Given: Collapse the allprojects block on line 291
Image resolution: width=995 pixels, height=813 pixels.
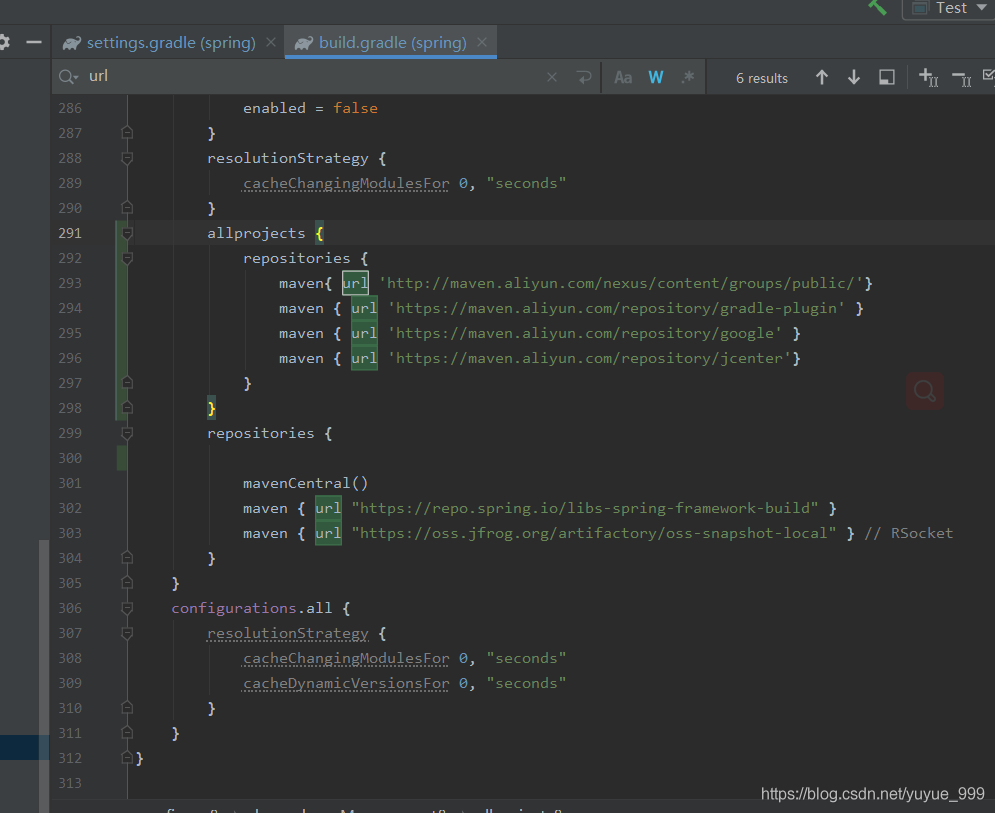Looking at the screenshot, I should click(x=127, y=233).
